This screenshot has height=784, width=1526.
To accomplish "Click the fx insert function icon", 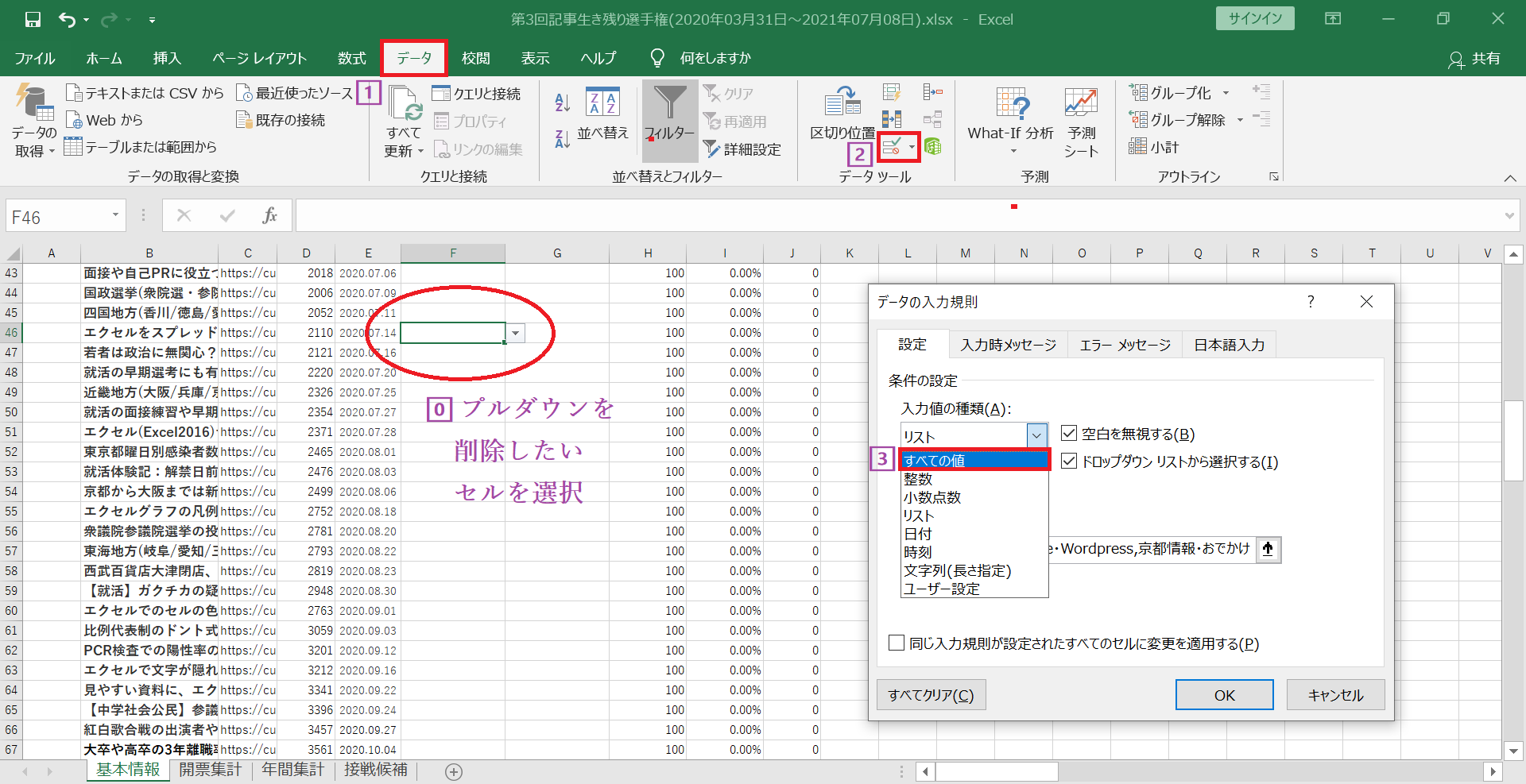I will pyautogui.click(x=269, y=215).
